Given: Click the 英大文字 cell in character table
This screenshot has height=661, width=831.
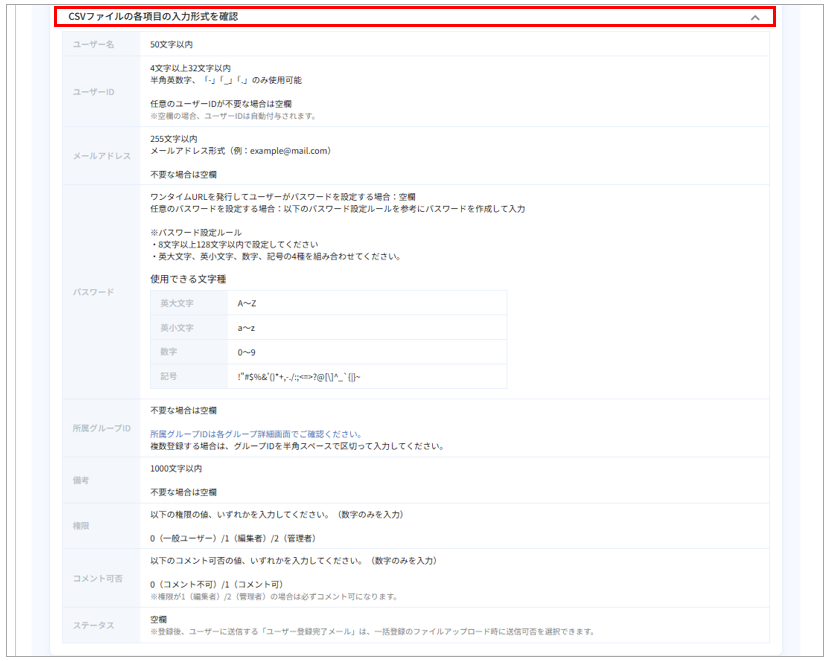Looking at the screenshot, I should (x=177, y=303).
